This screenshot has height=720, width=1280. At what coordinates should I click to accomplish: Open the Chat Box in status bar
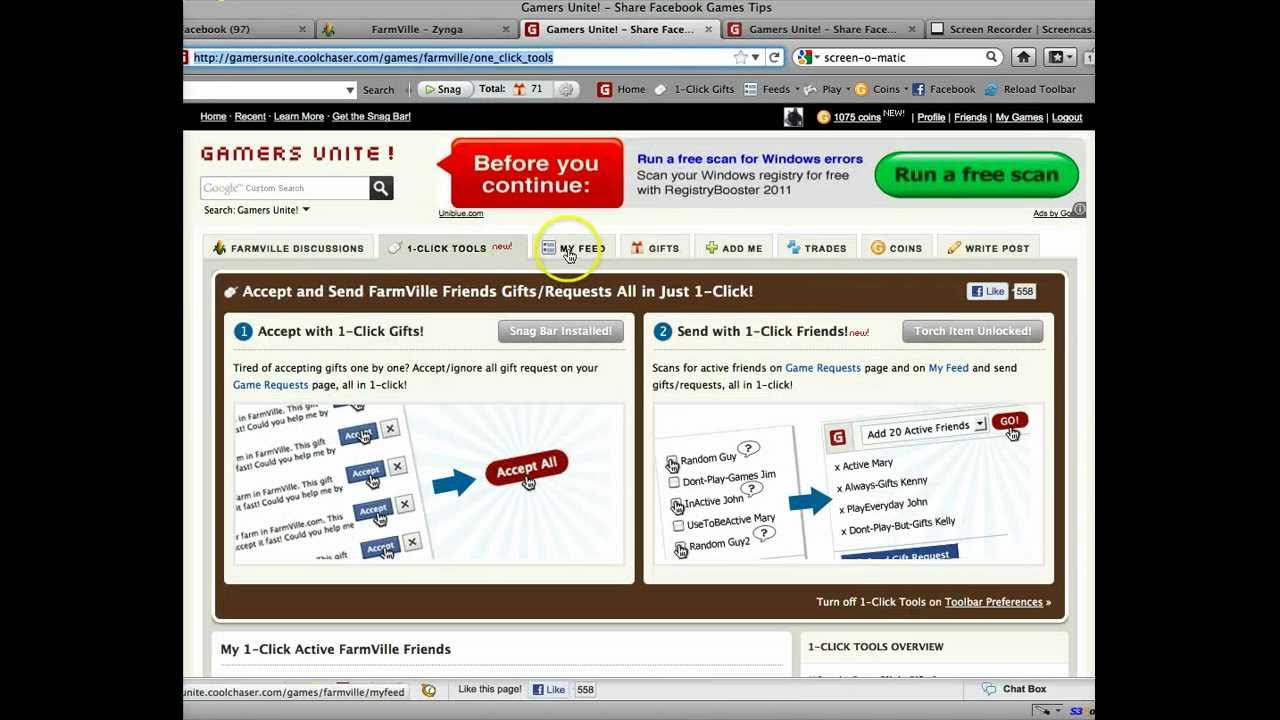1015,689
